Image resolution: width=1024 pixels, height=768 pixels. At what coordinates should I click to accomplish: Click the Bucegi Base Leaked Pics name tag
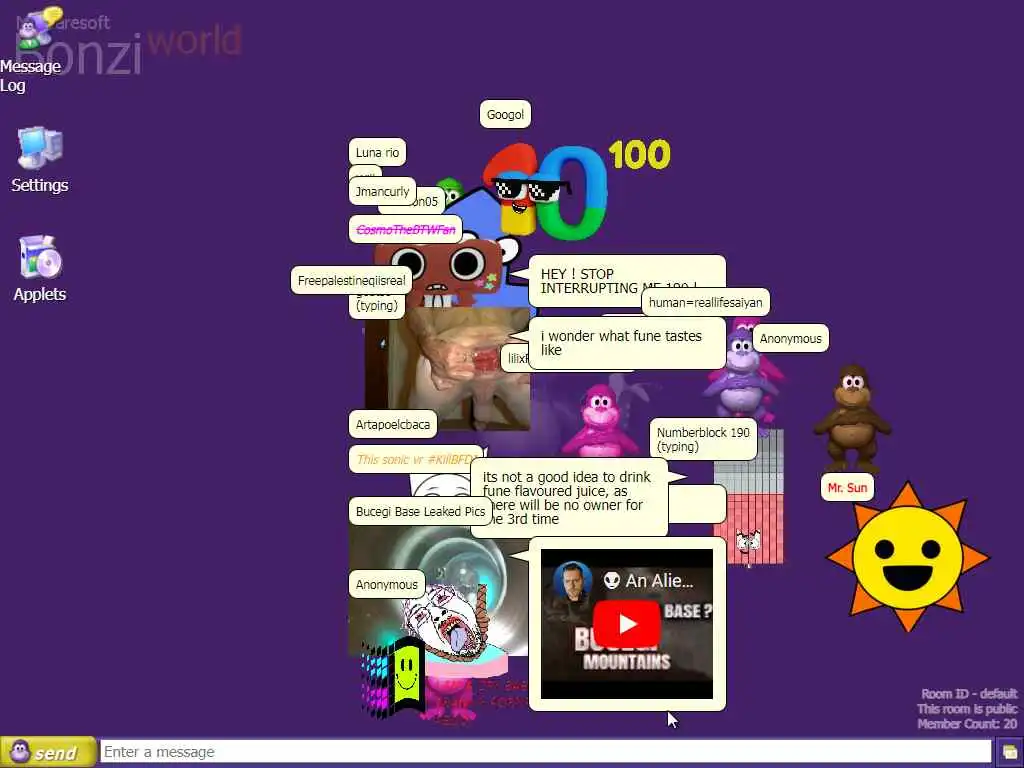click(x=420, y=511)
